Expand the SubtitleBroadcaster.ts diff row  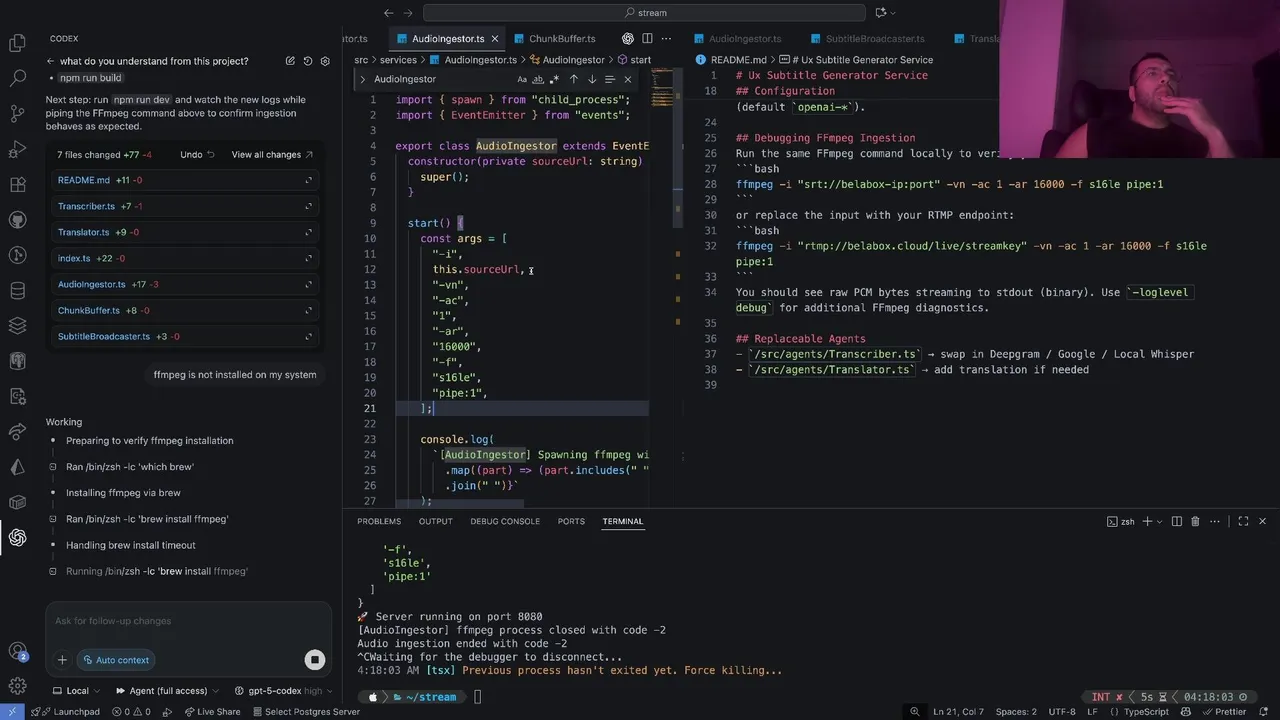coord(308,336)
